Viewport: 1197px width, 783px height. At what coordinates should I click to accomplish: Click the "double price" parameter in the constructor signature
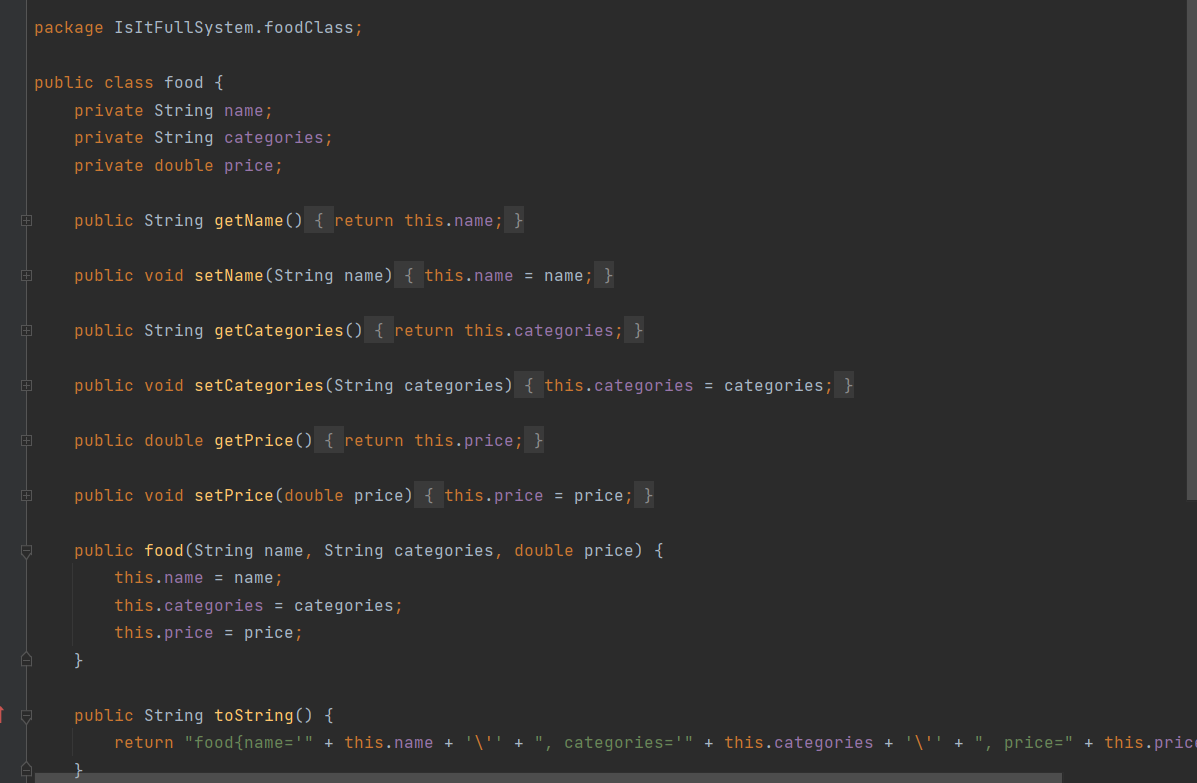pyautogui.click(x=574, y=550)
